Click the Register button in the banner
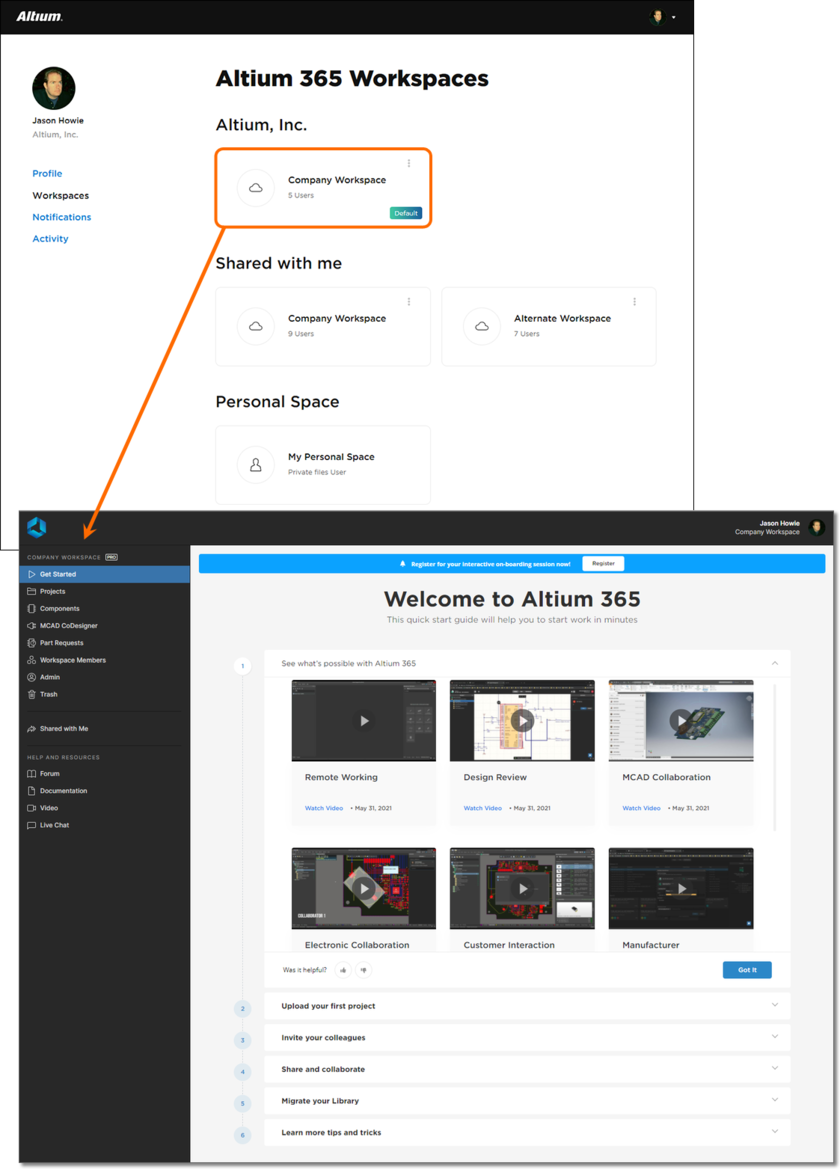 click(x=603, y=563)
